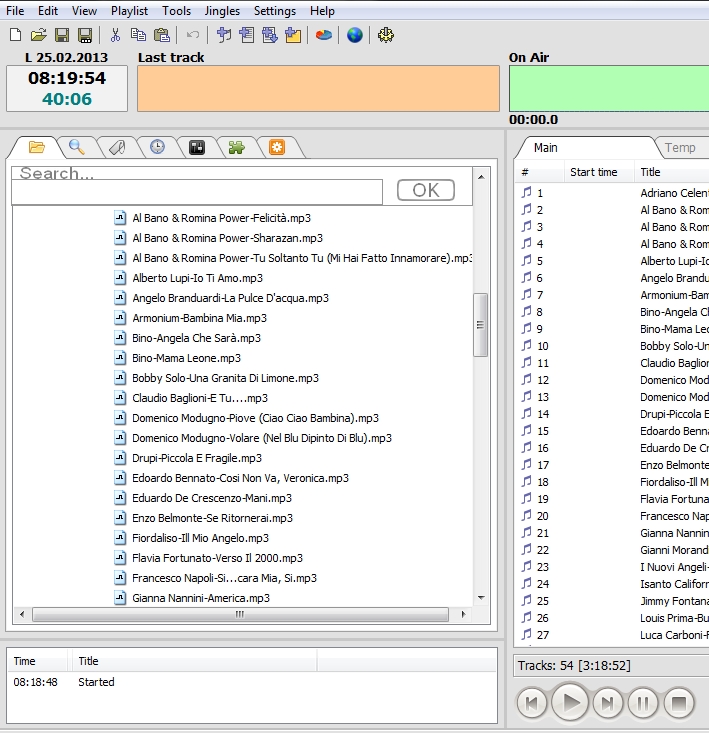Click the Play button
709x733 pixels.
pos(570,702)
